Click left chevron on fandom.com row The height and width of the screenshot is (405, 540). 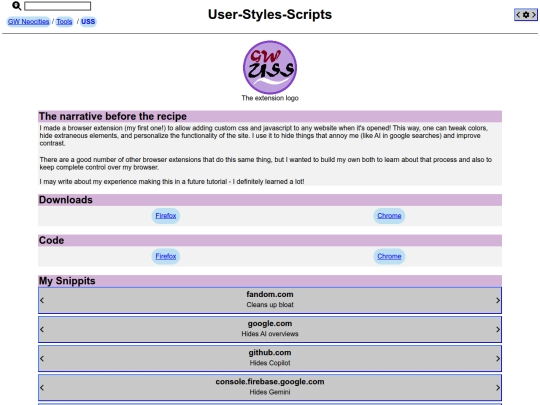[x=42, y=300]
